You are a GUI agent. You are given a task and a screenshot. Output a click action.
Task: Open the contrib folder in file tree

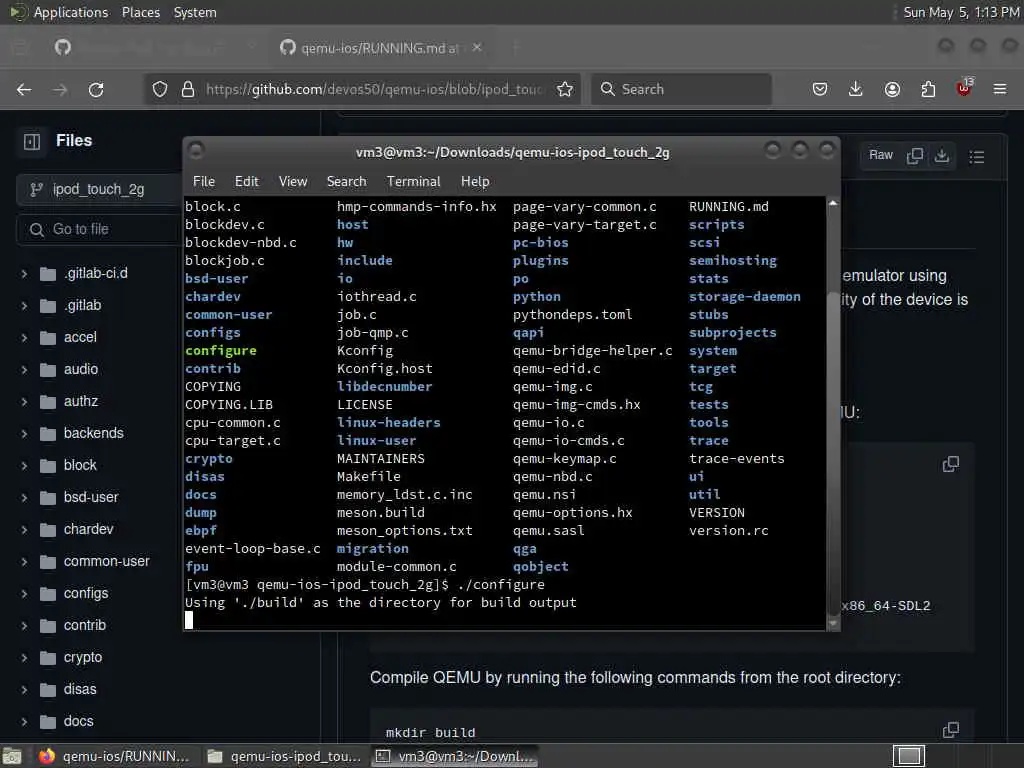click(84, 626)
